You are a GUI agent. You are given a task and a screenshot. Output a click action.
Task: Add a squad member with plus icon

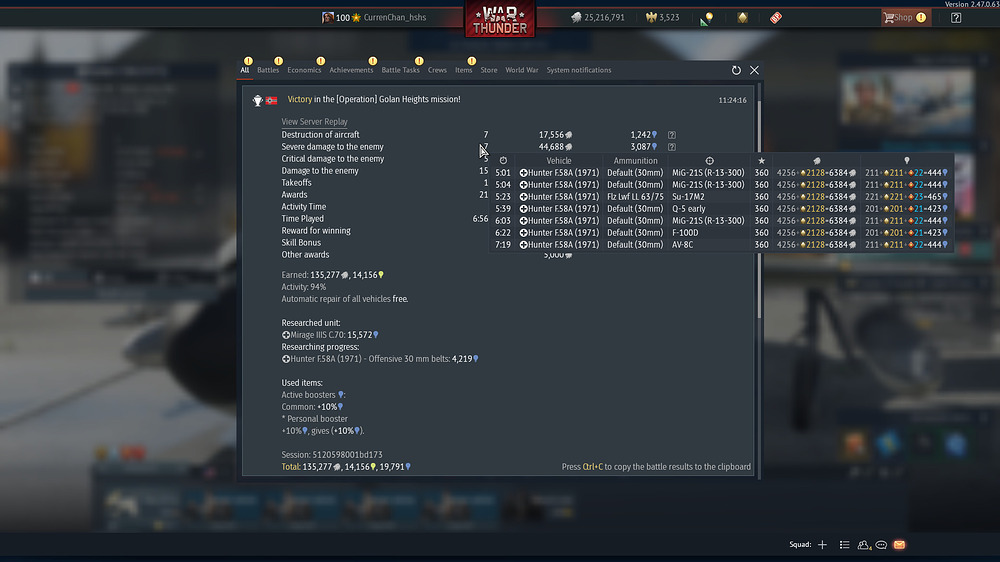point(823,545)
